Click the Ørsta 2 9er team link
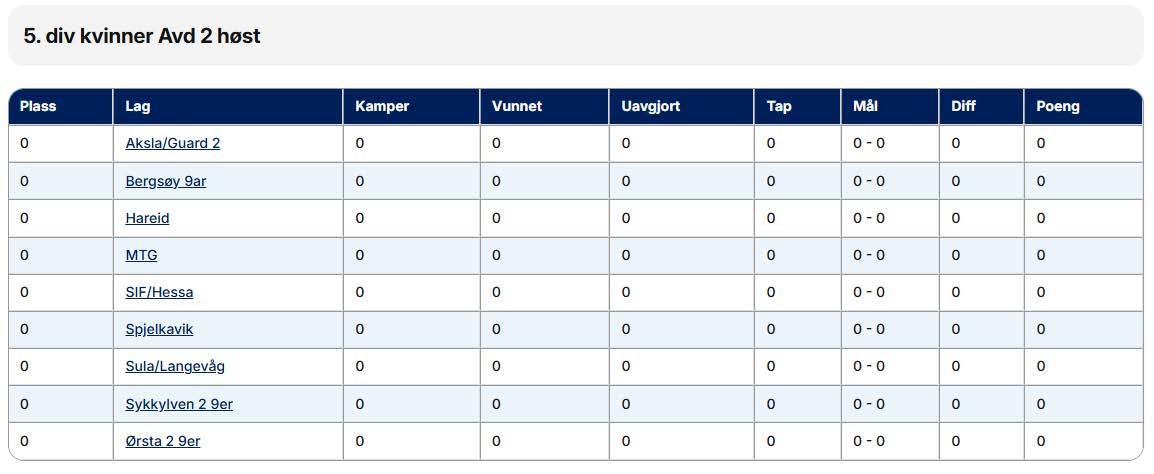Viewport: 1154px width, 474px height. coord(163,441)
